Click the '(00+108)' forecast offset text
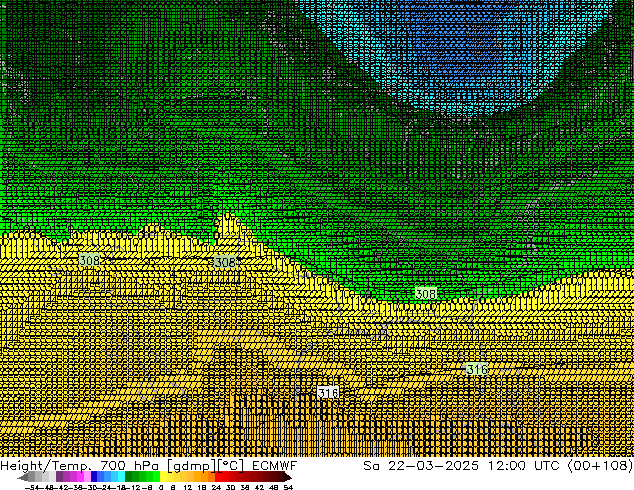 tap(600, 466)
